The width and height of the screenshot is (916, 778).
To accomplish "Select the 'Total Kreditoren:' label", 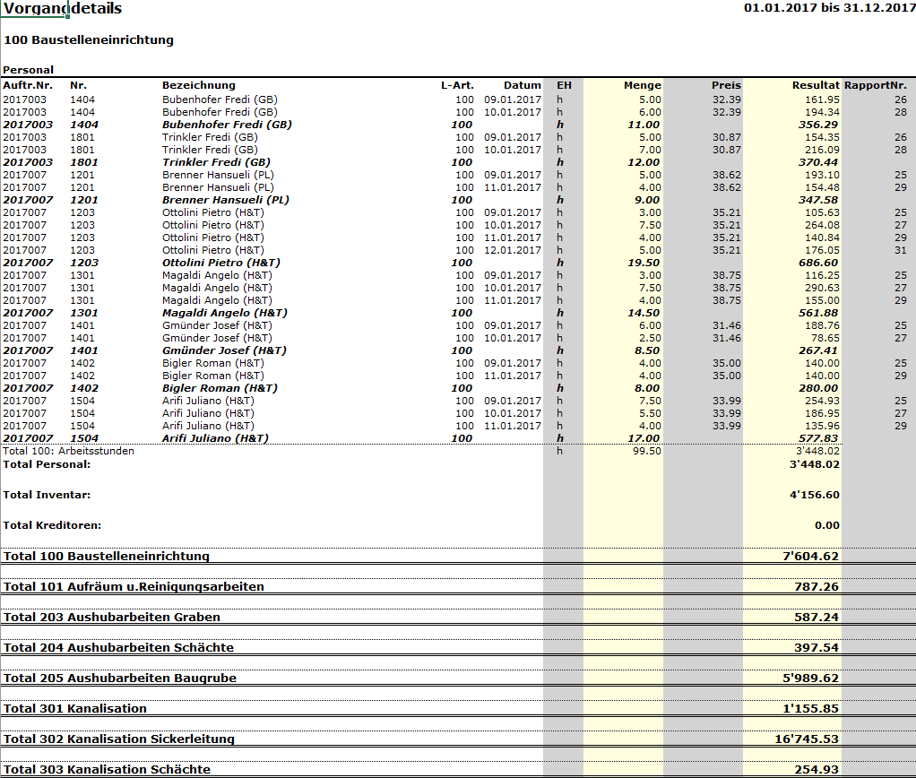I will click(52, 525).
